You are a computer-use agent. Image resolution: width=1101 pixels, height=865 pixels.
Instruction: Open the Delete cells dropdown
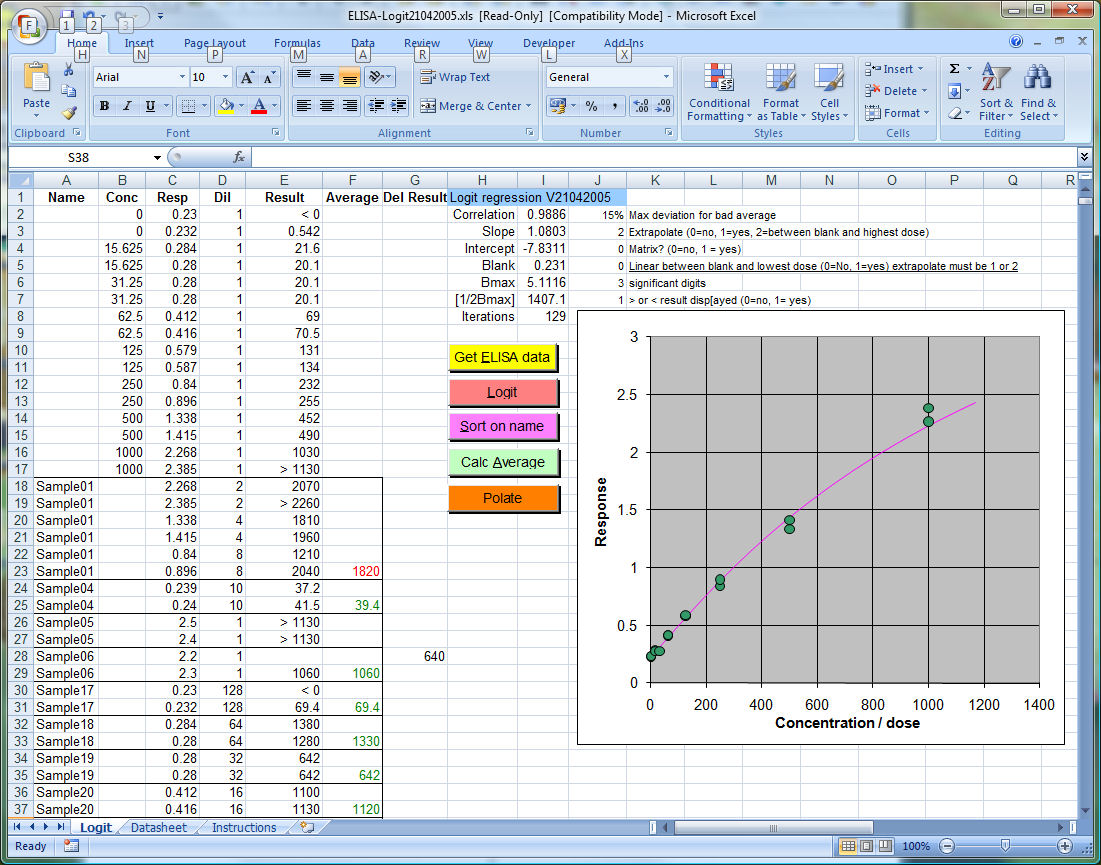[895, 91]
